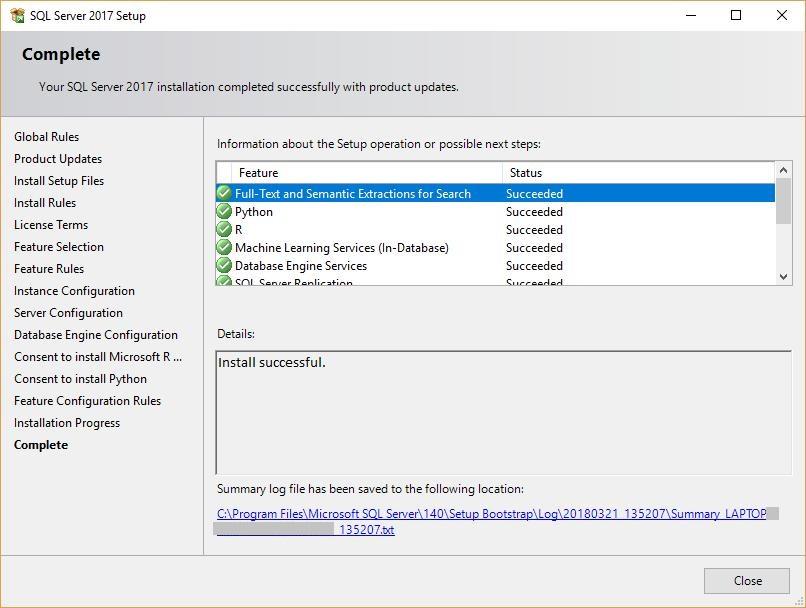Click green check icon beside Python
The image size is (806, 608).
224,211
